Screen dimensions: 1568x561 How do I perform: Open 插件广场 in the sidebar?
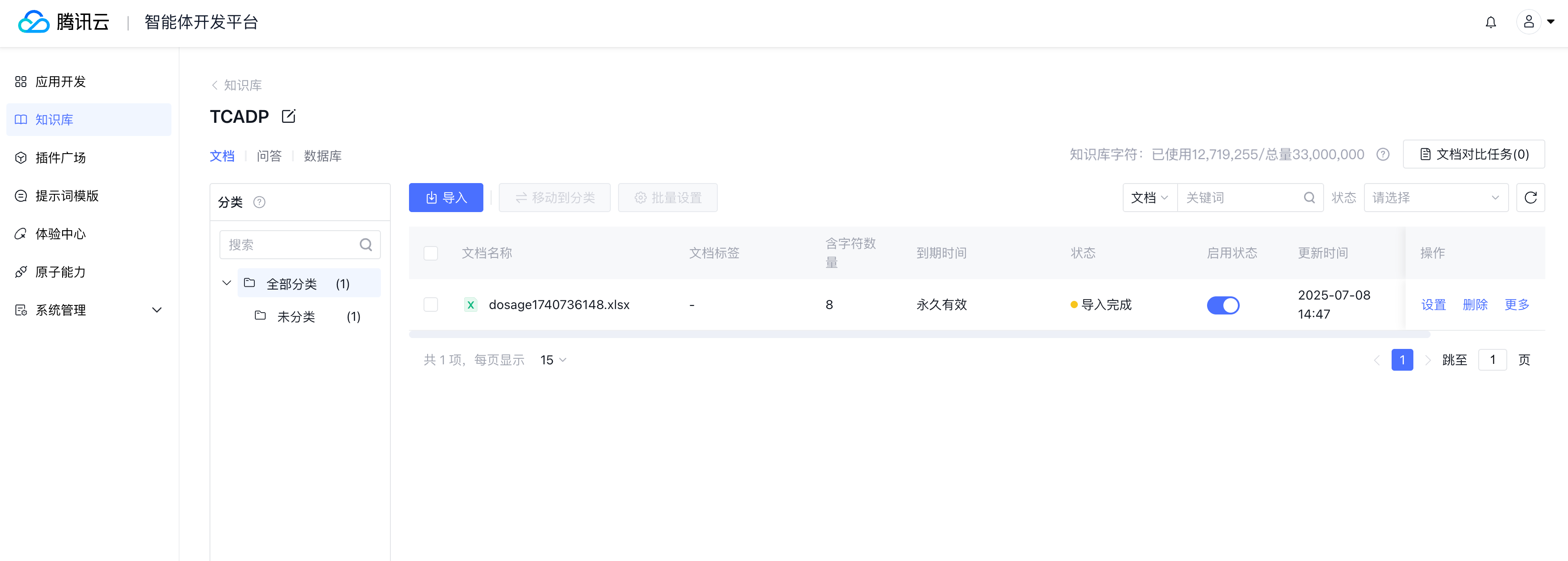click(60, 158)
